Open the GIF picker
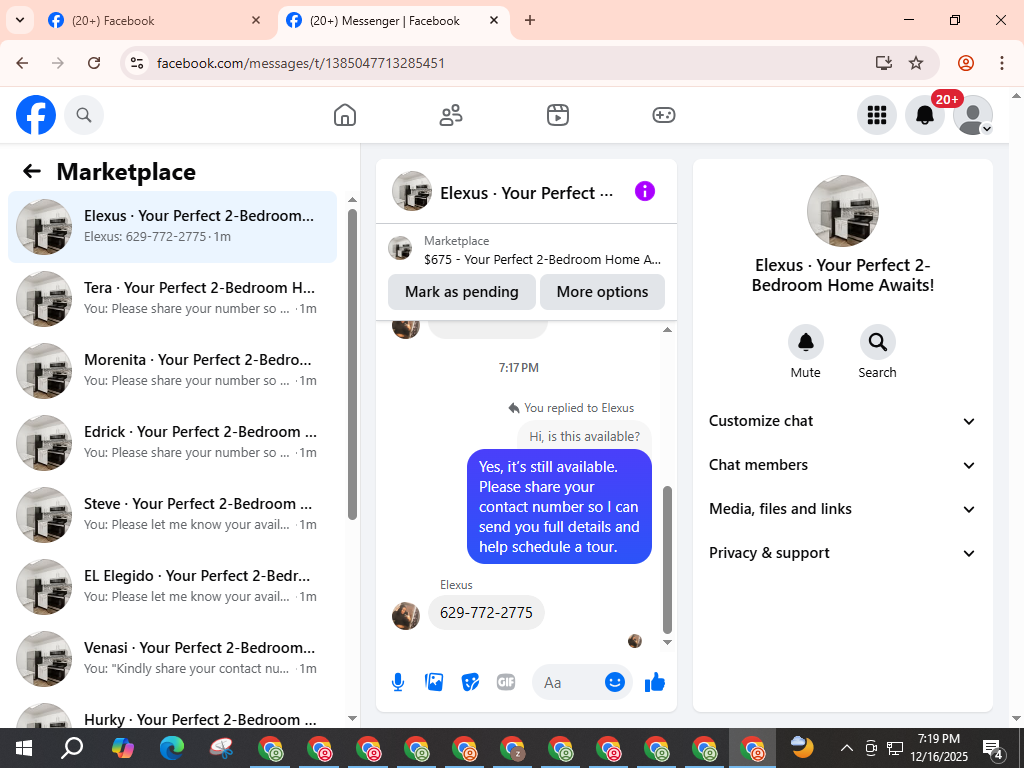 coord(506,682)
